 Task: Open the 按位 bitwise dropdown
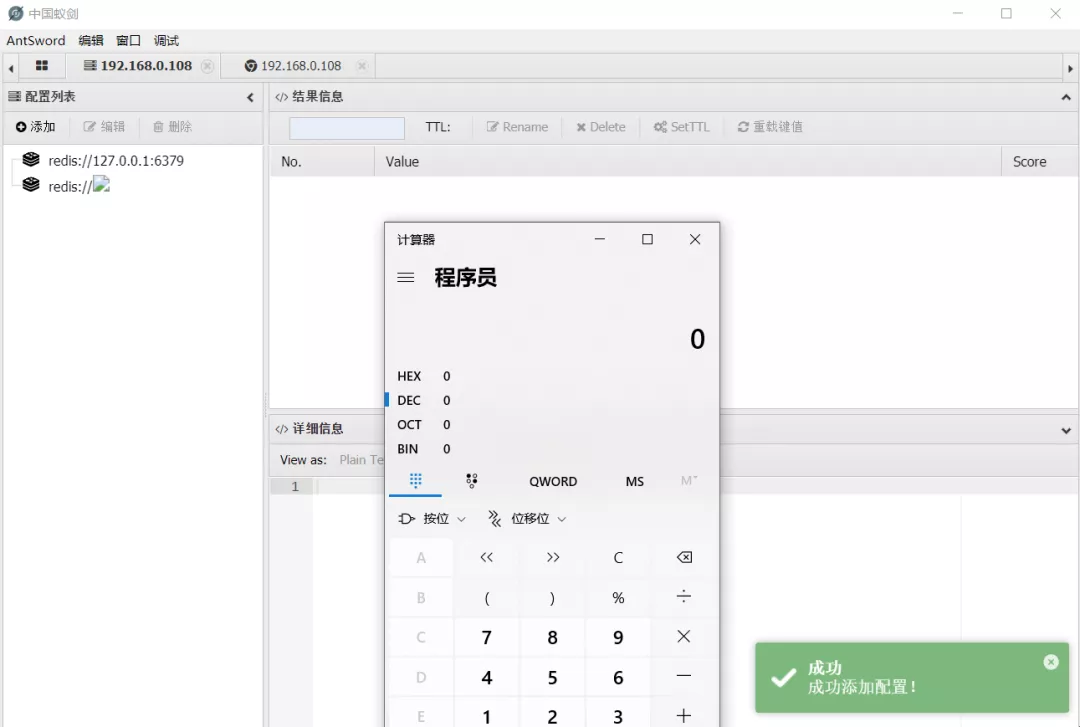(433, 519)
